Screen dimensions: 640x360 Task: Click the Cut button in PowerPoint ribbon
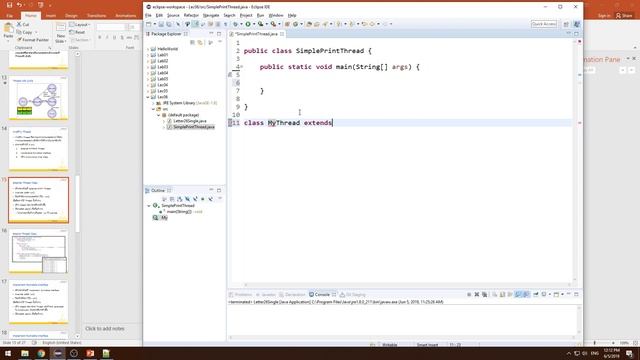click(23, 24)
